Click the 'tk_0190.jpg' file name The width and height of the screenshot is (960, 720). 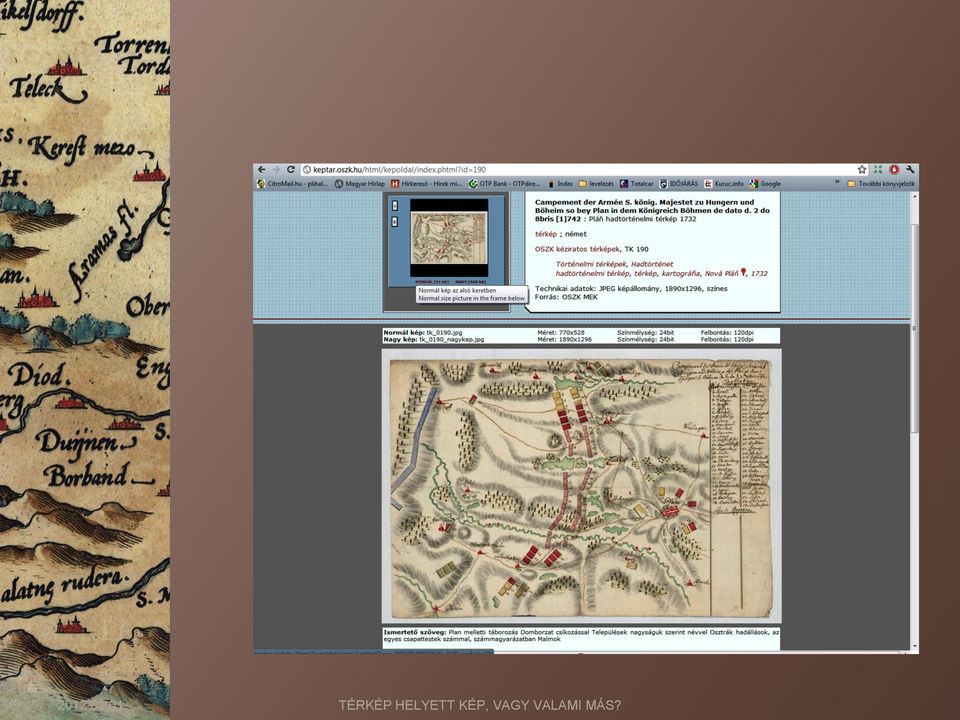tap(444, 332)
